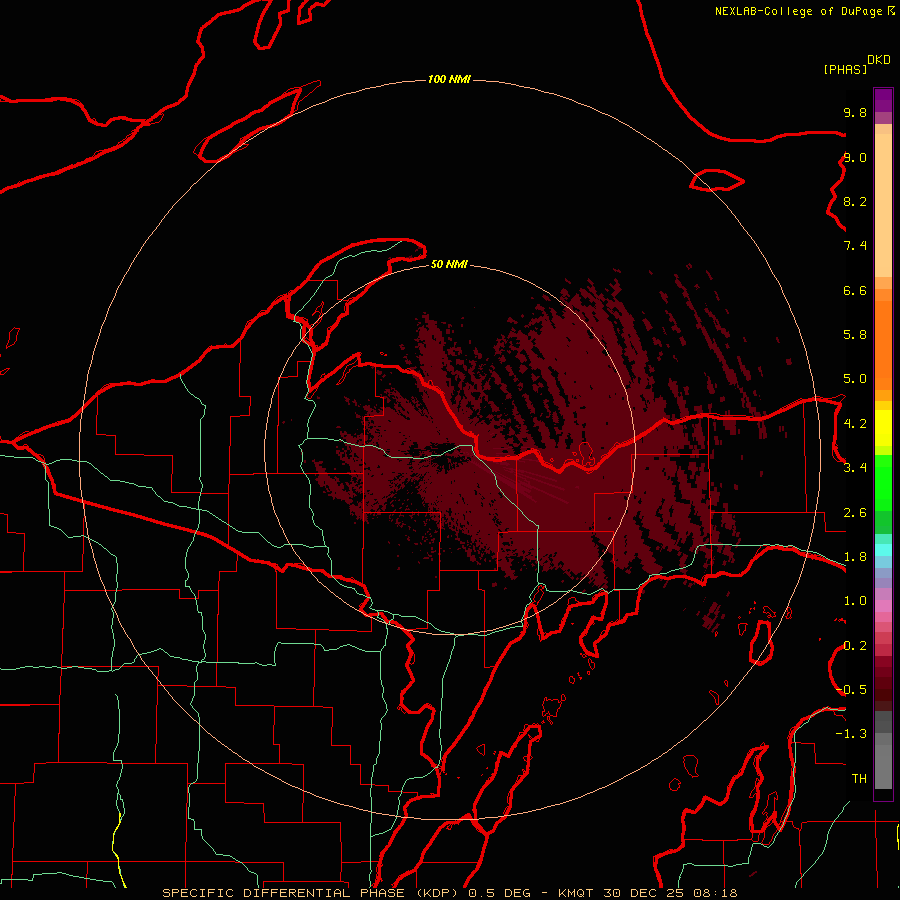900x900 pixels.
Task: Click the [PHAS] legend header
Action: tap(845, 69)
